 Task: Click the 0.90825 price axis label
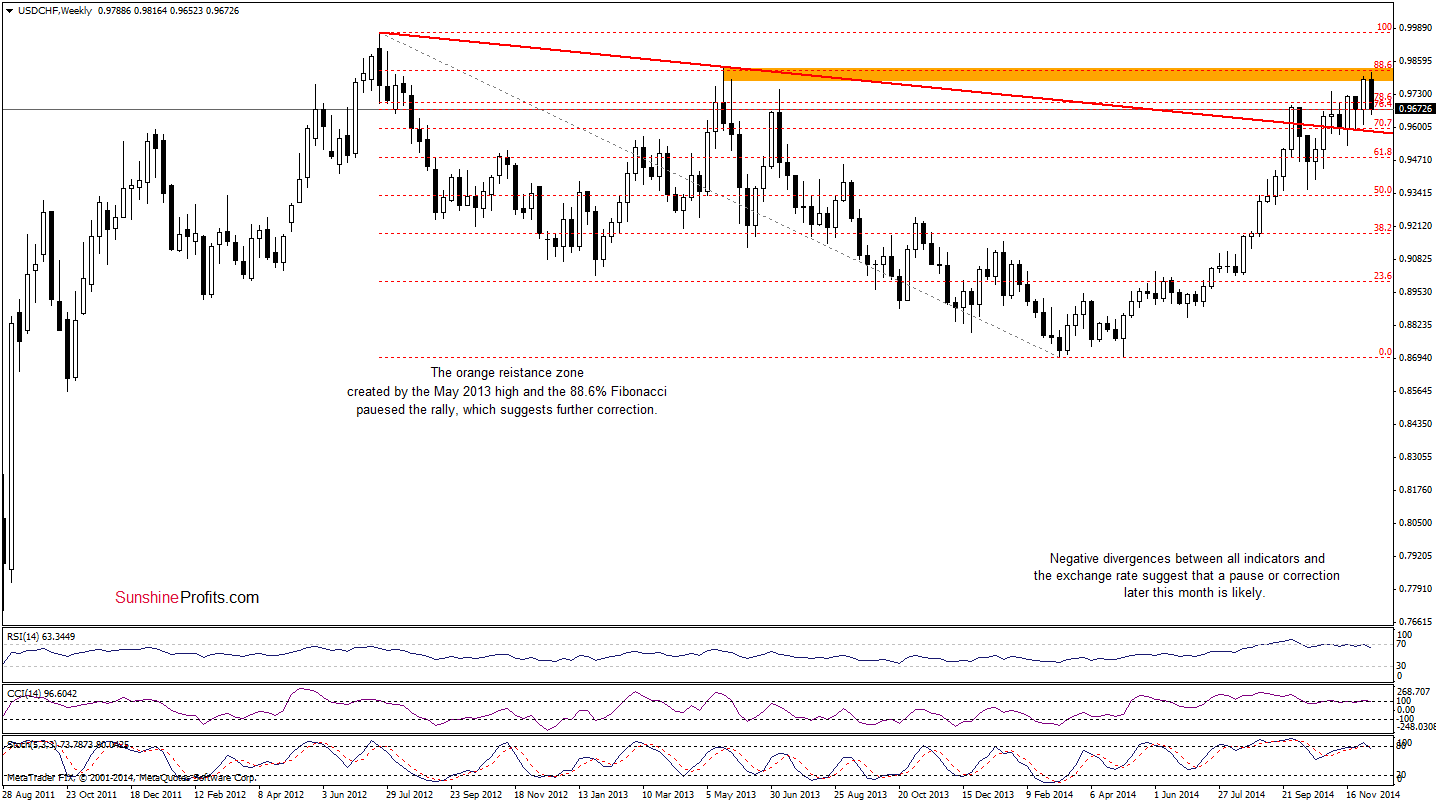coord(1415,259)
